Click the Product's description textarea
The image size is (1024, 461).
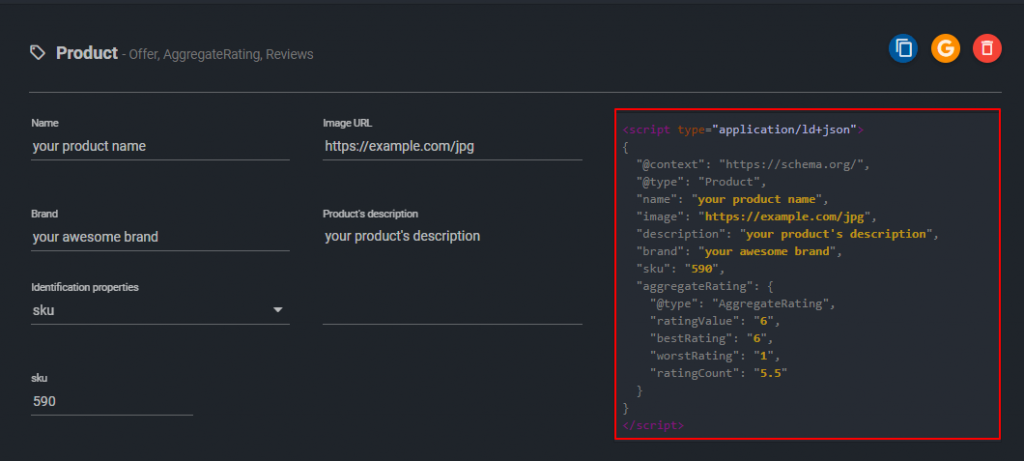452,274
